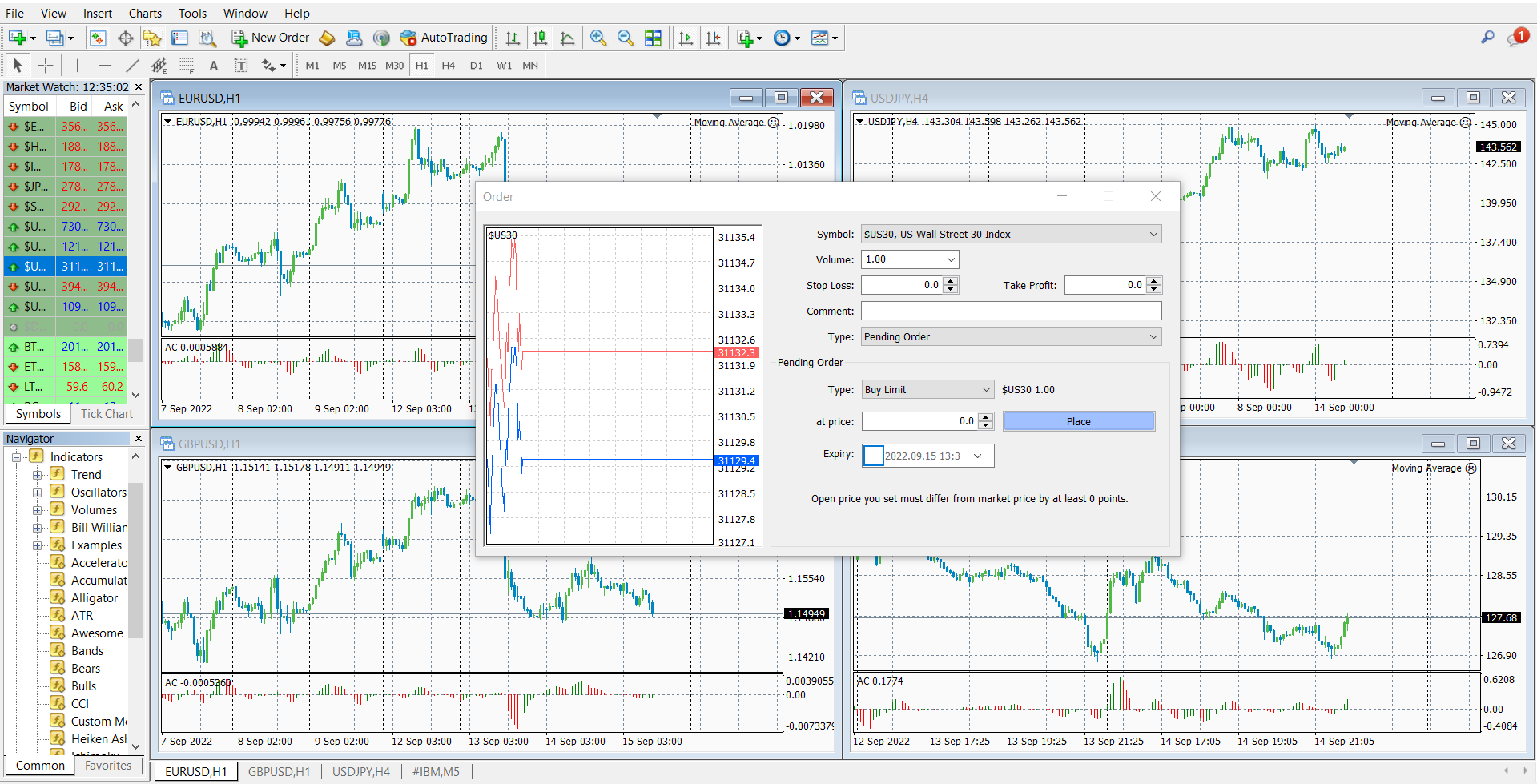Switch timeframe to D1
This screenshot has height=784, width=1537.
[477, 66]
